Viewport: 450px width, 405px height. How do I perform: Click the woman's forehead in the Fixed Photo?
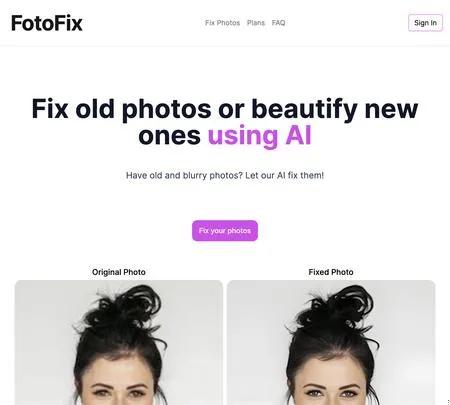pyautogui.click(x=332, y=368)
